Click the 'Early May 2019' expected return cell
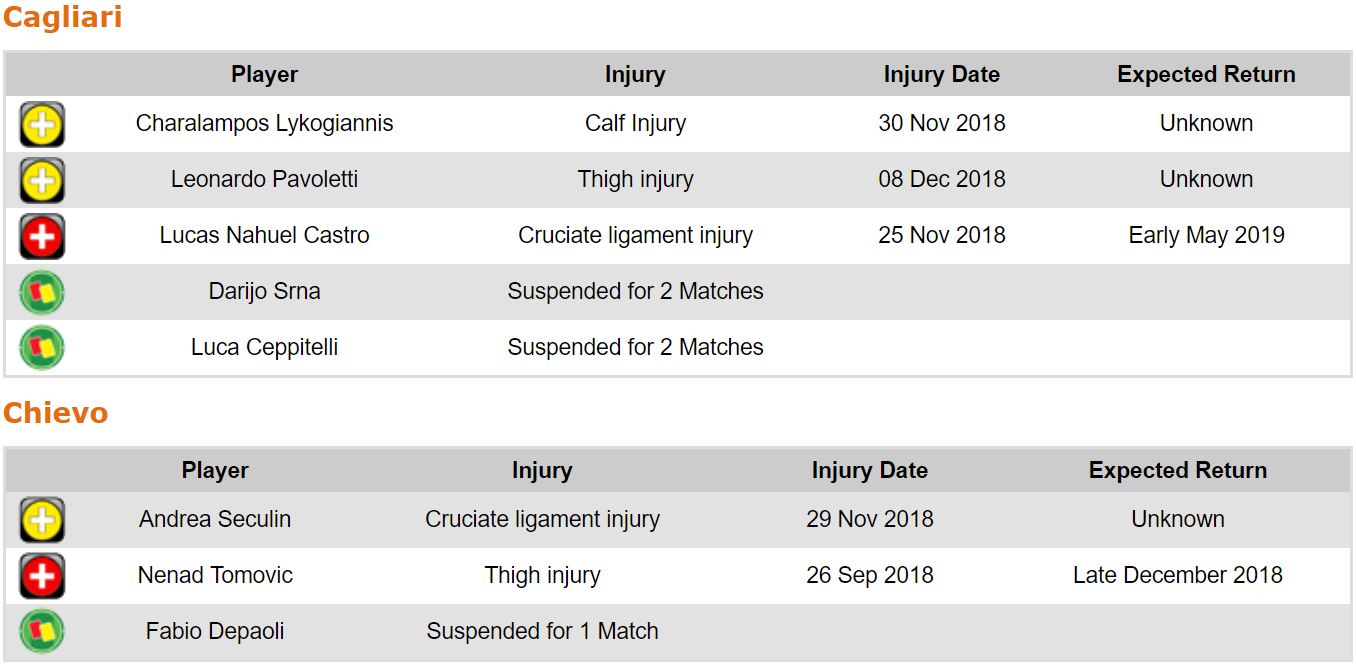1356x666 pixels. coord(1206,236)
